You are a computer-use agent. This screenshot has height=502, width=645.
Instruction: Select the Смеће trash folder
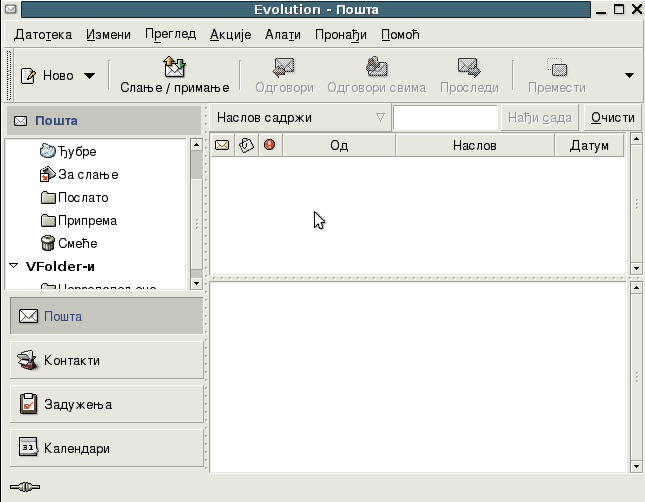click(77, 244)
